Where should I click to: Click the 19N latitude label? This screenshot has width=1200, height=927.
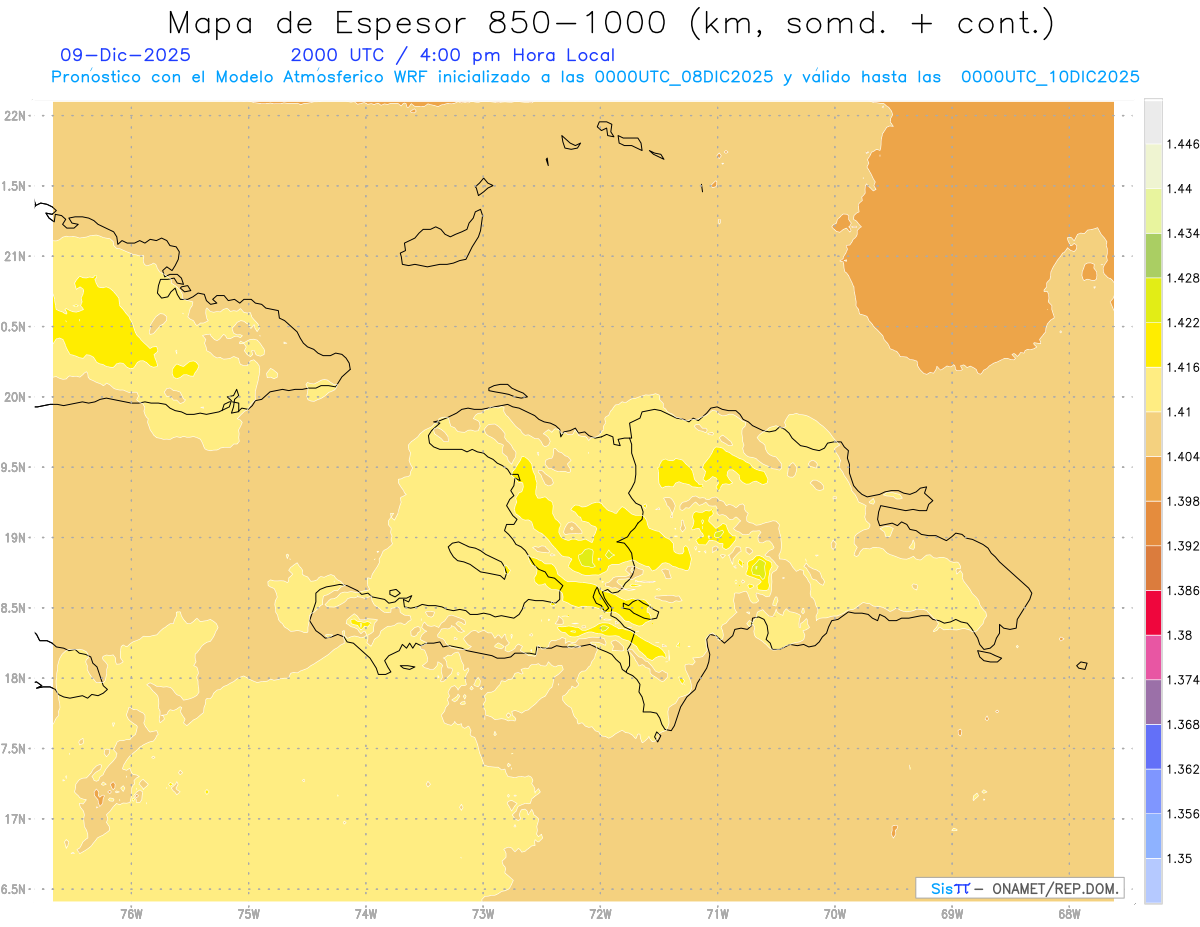(x=15, y=538)
